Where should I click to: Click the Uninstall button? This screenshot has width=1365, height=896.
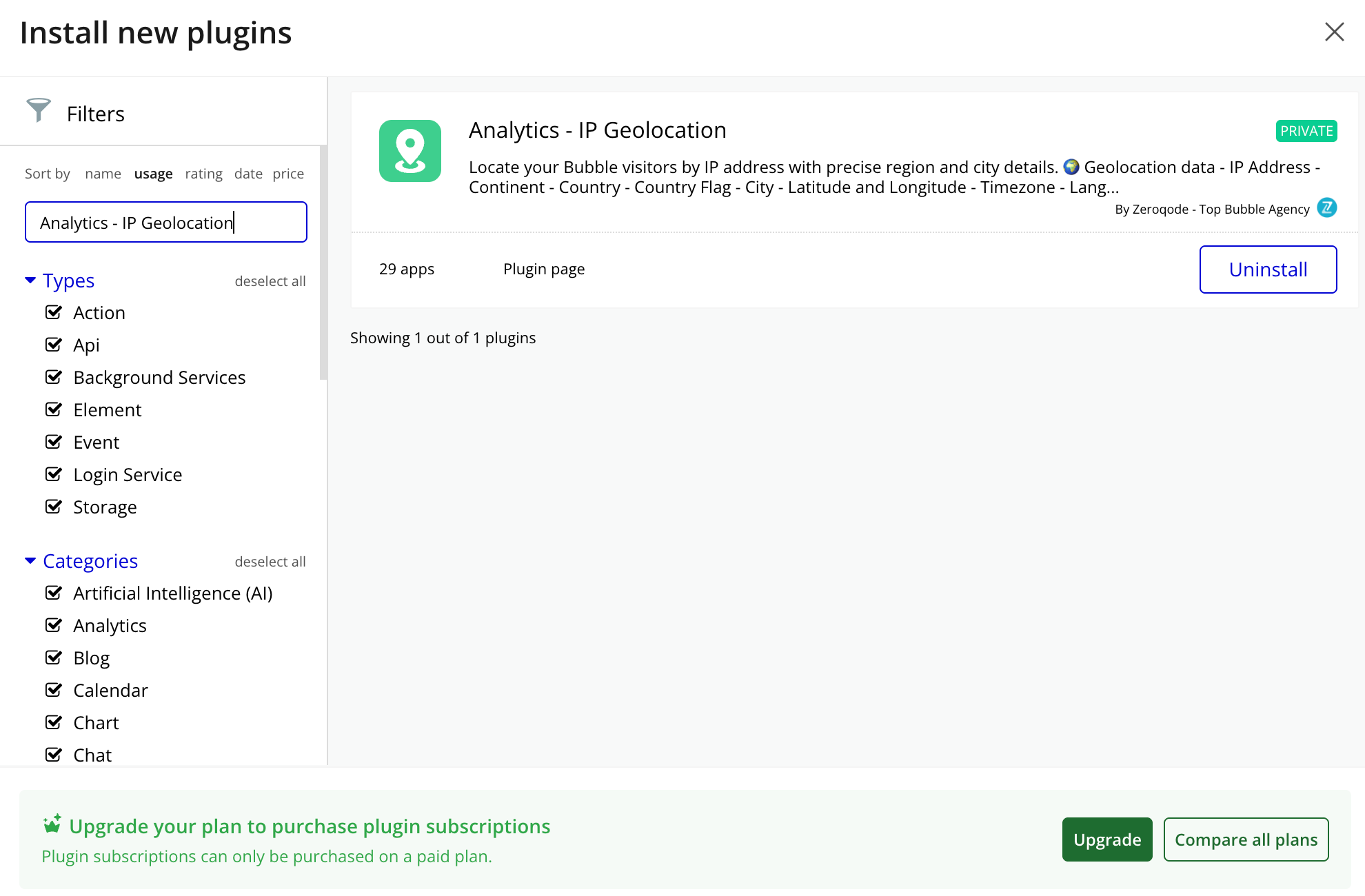(x=1267, y=269)
